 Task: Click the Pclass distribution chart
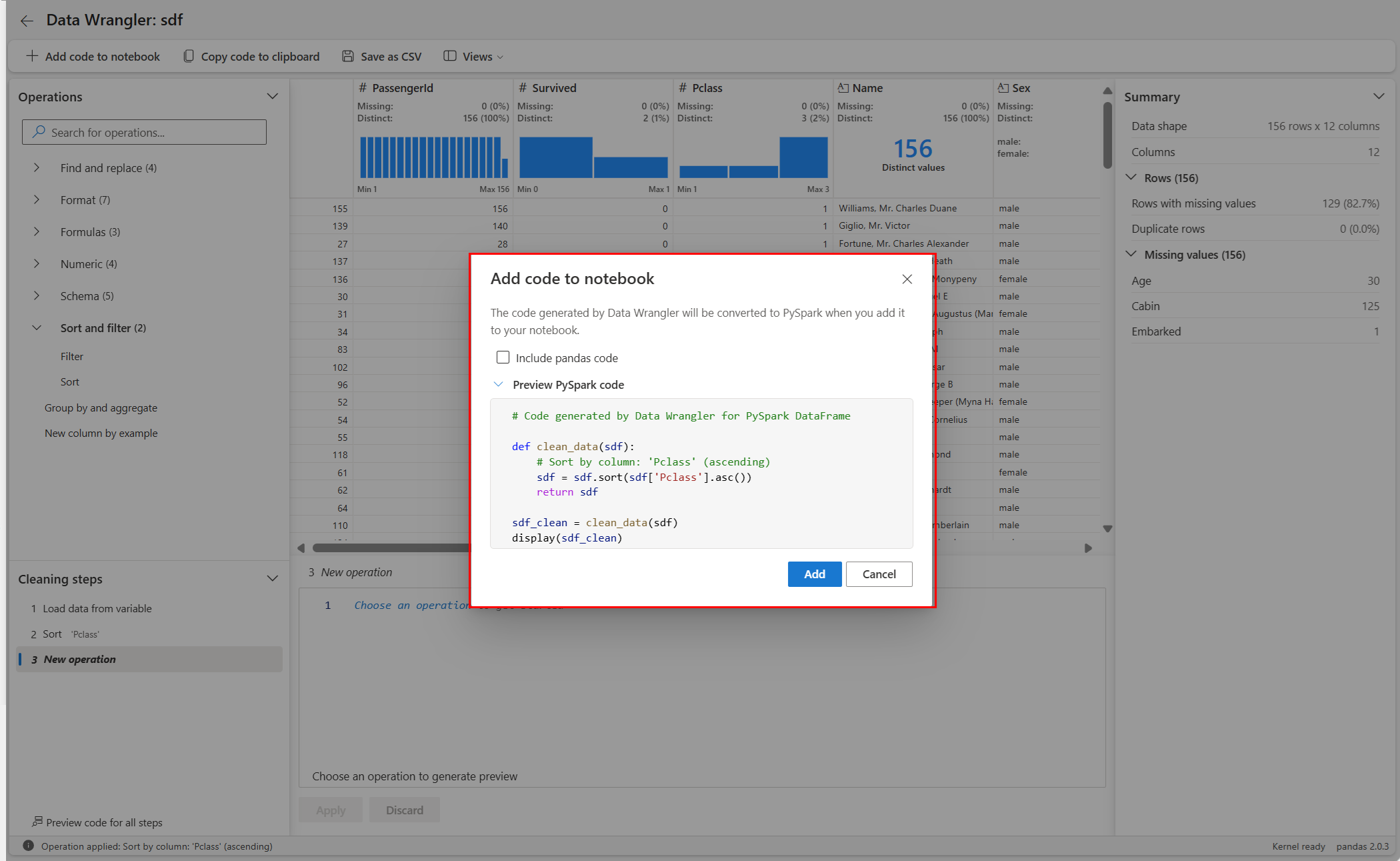tap(753, 157)
